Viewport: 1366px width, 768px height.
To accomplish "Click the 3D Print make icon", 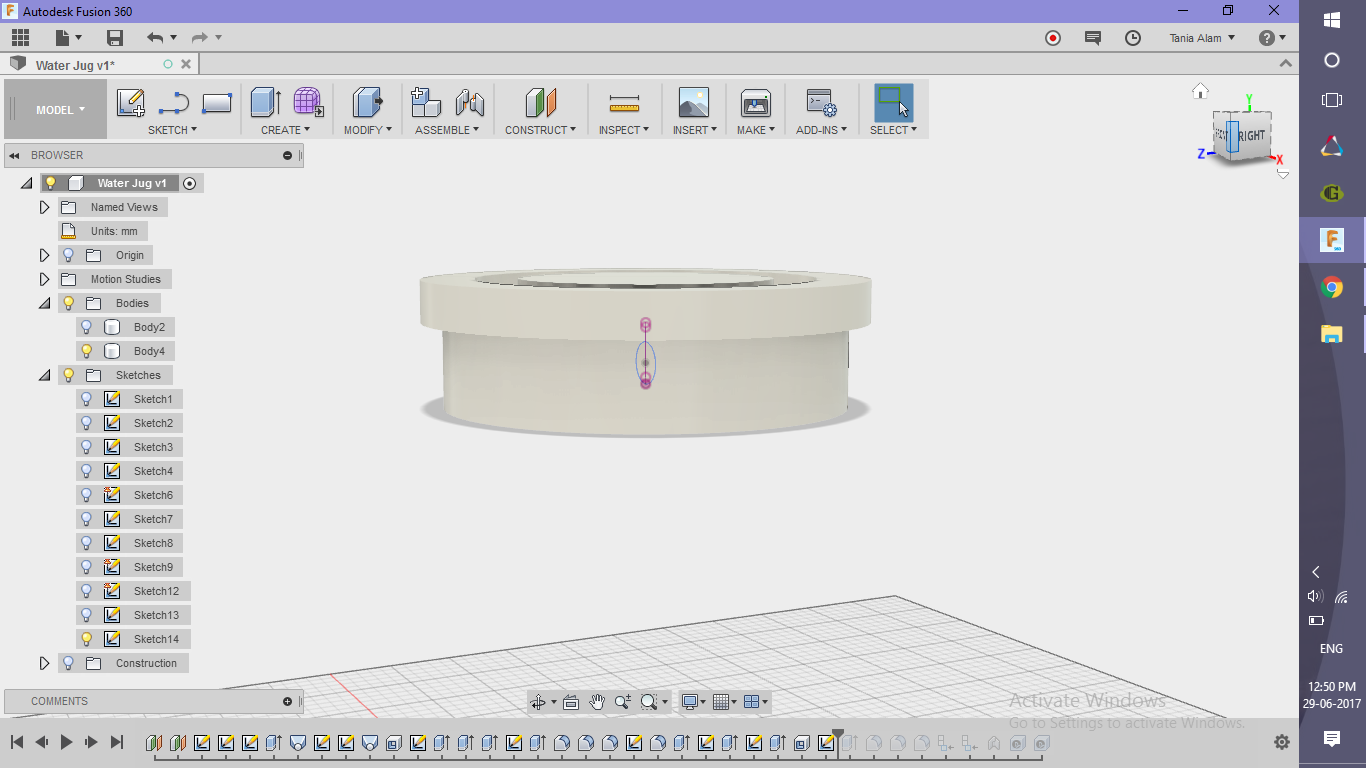I will pyautogui.click(x=755, y=103).
